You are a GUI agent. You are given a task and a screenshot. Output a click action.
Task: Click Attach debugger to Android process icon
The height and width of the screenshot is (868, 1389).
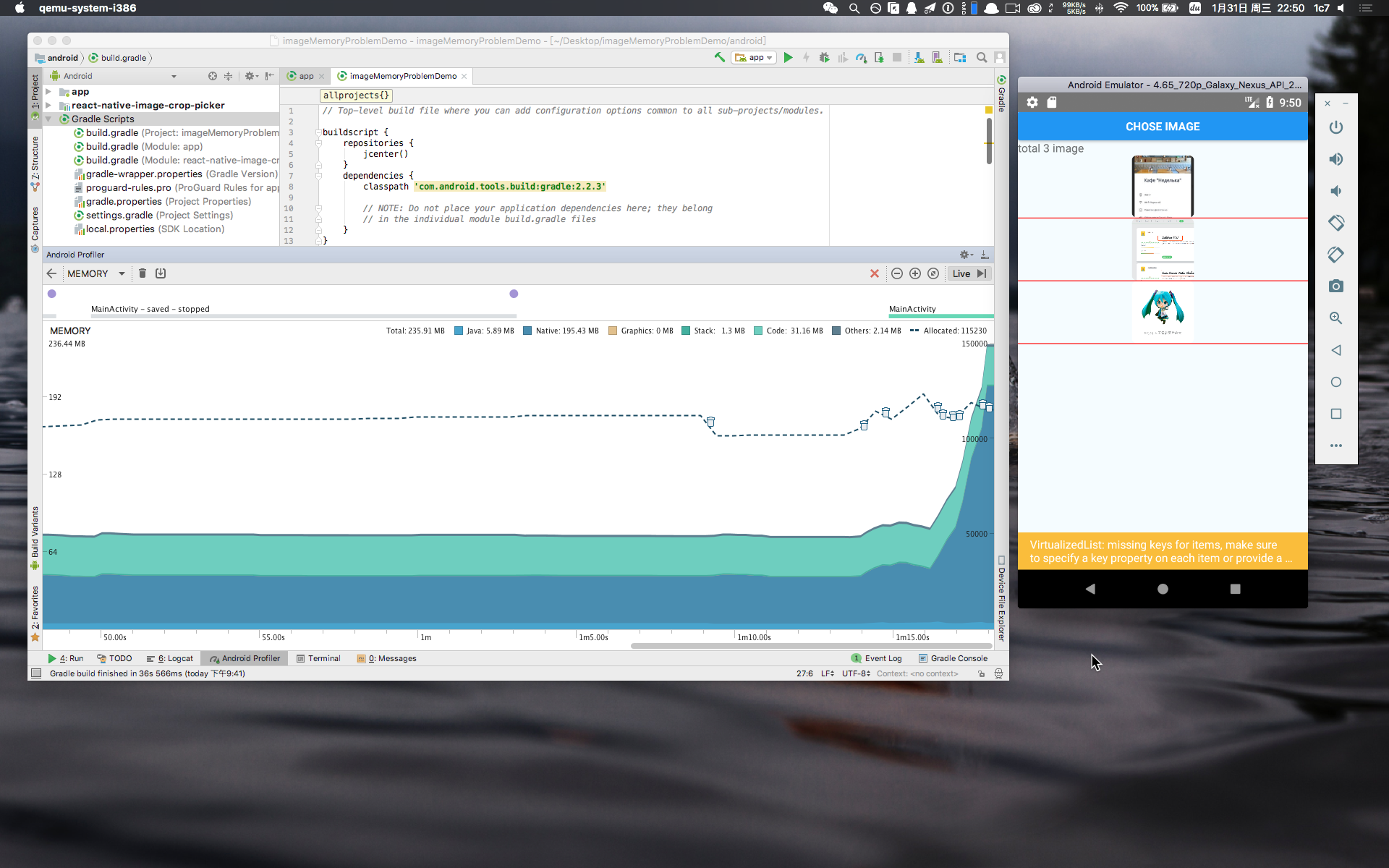click(879, 57)
